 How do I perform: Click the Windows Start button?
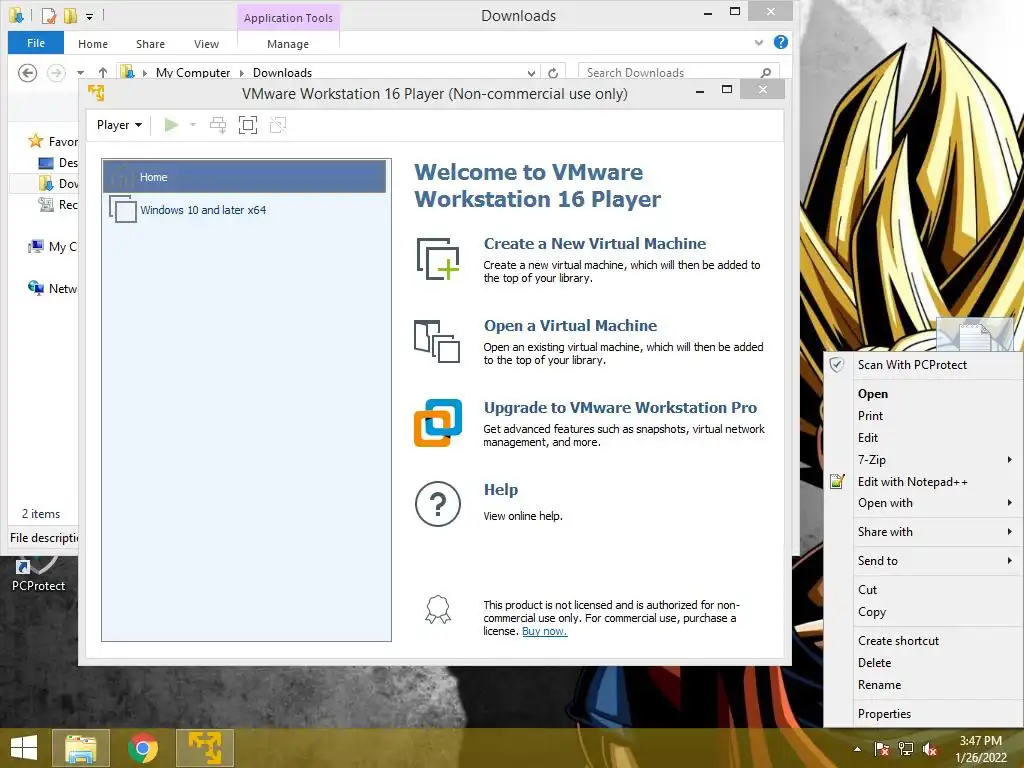click(x=24, y=748)
